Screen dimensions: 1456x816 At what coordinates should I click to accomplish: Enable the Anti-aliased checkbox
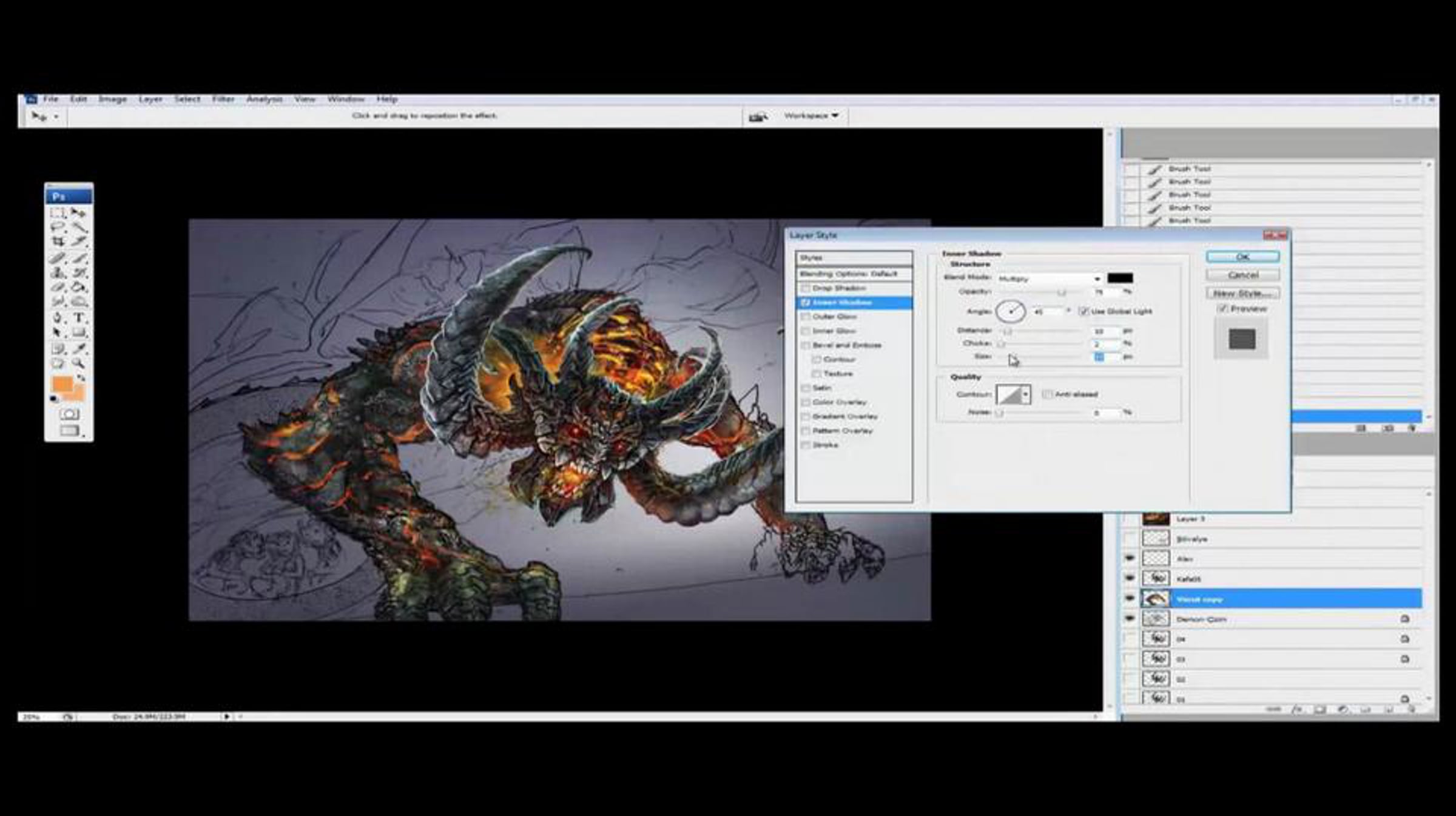(1046, 394)
